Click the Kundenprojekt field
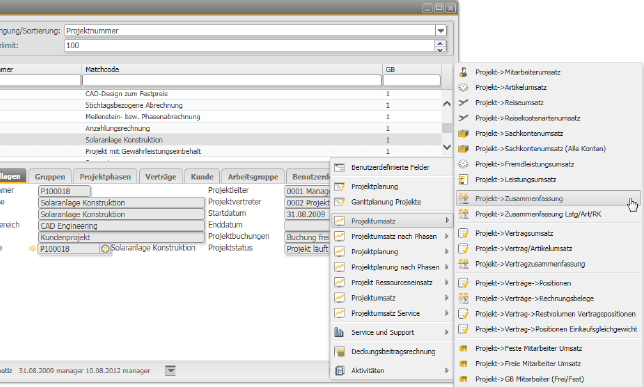The height and width of the screenshot is (387, 644). 121,237
